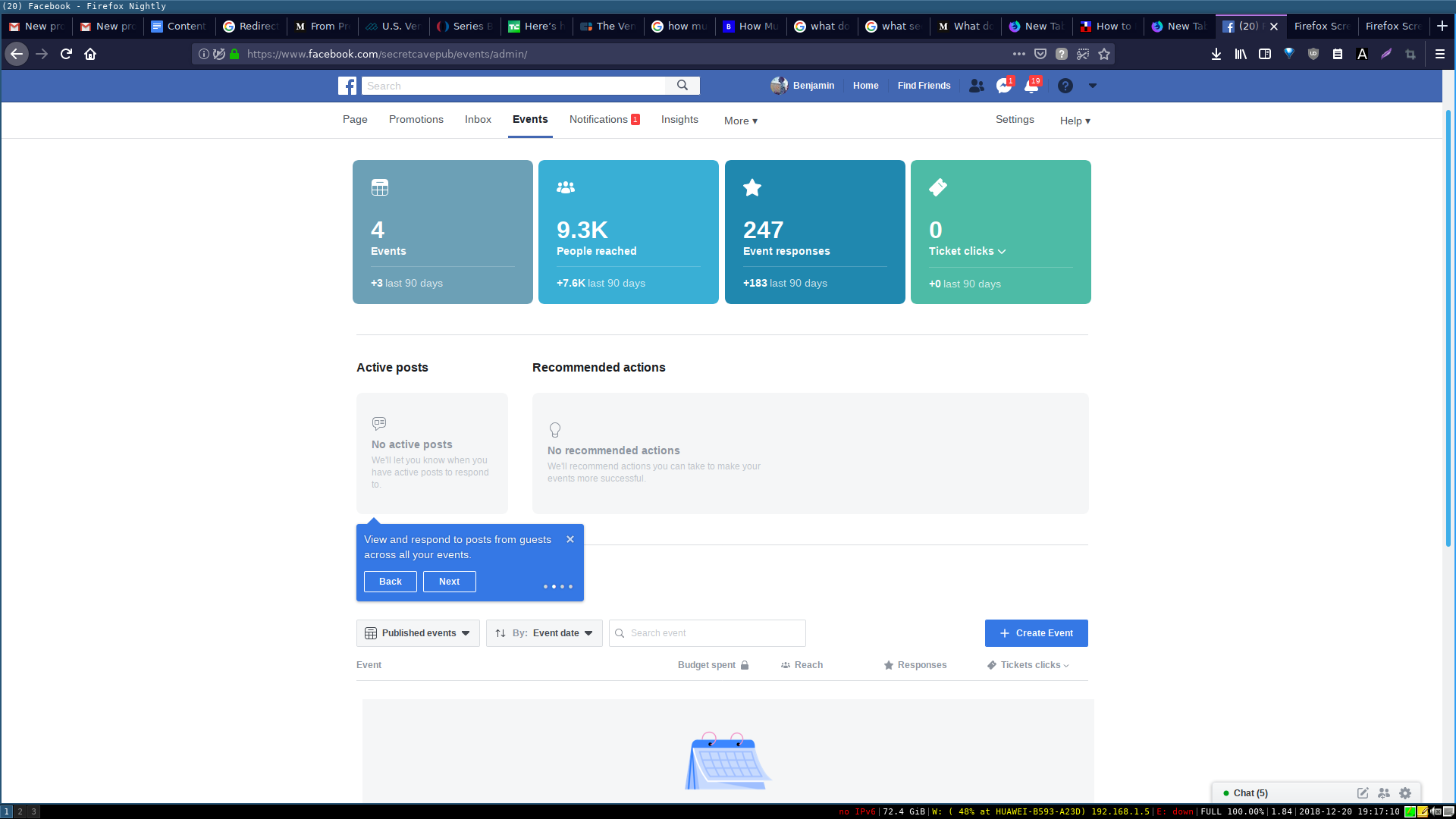Switch to workspace 2 in status bar
Screen dimensions: 1456x819
pyautogui.click(x=20, y=811)
